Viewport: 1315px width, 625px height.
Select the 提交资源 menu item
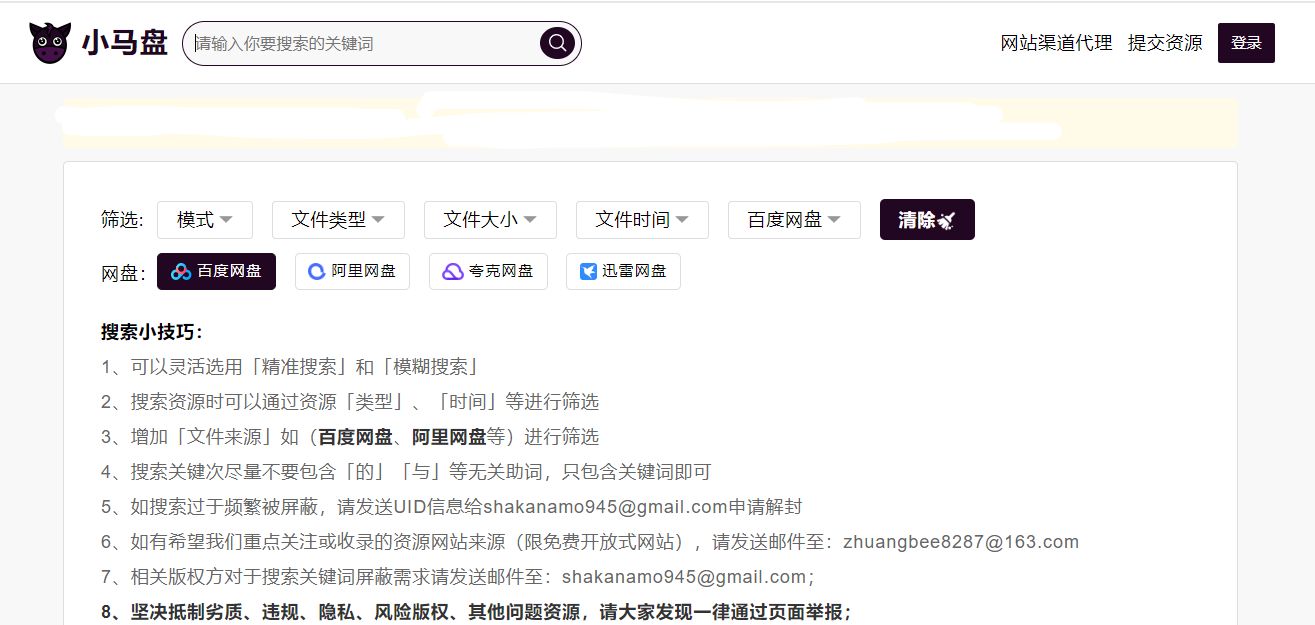(x=1164, y=43)
